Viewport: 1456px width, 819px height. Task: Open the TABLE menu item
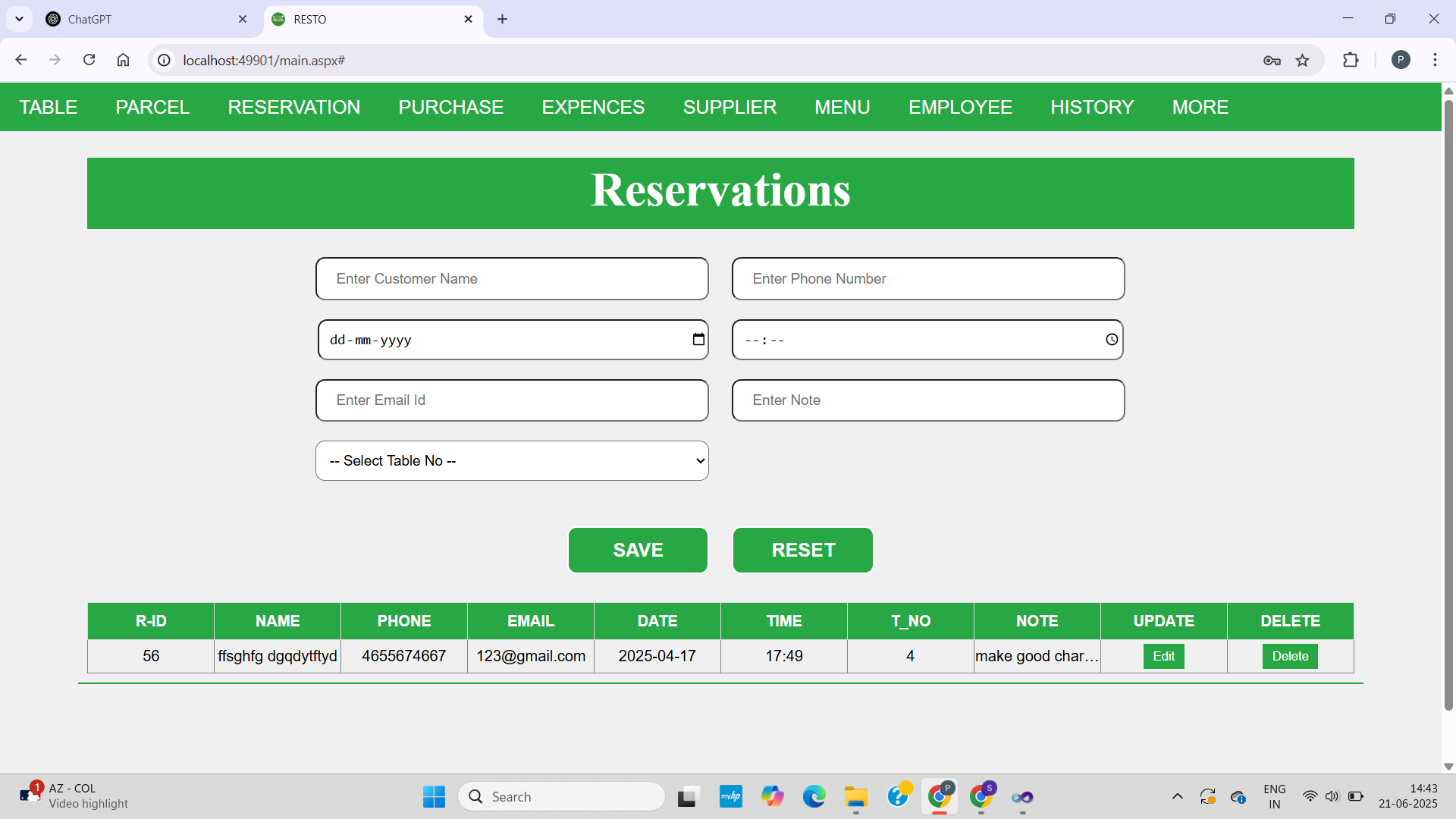point(49,107)
